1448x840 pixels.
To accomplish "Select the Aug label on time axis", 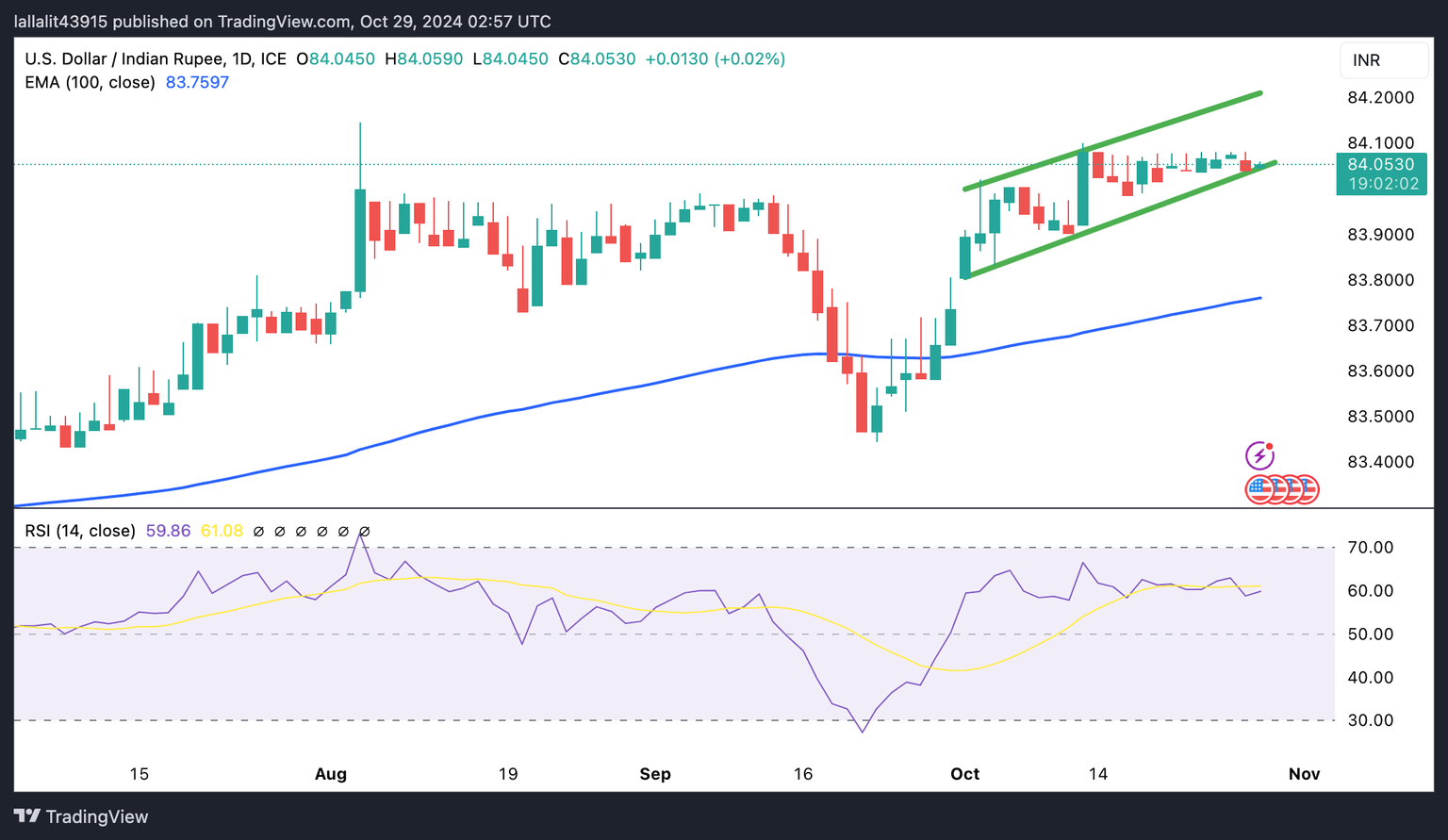I will [331, 774].
